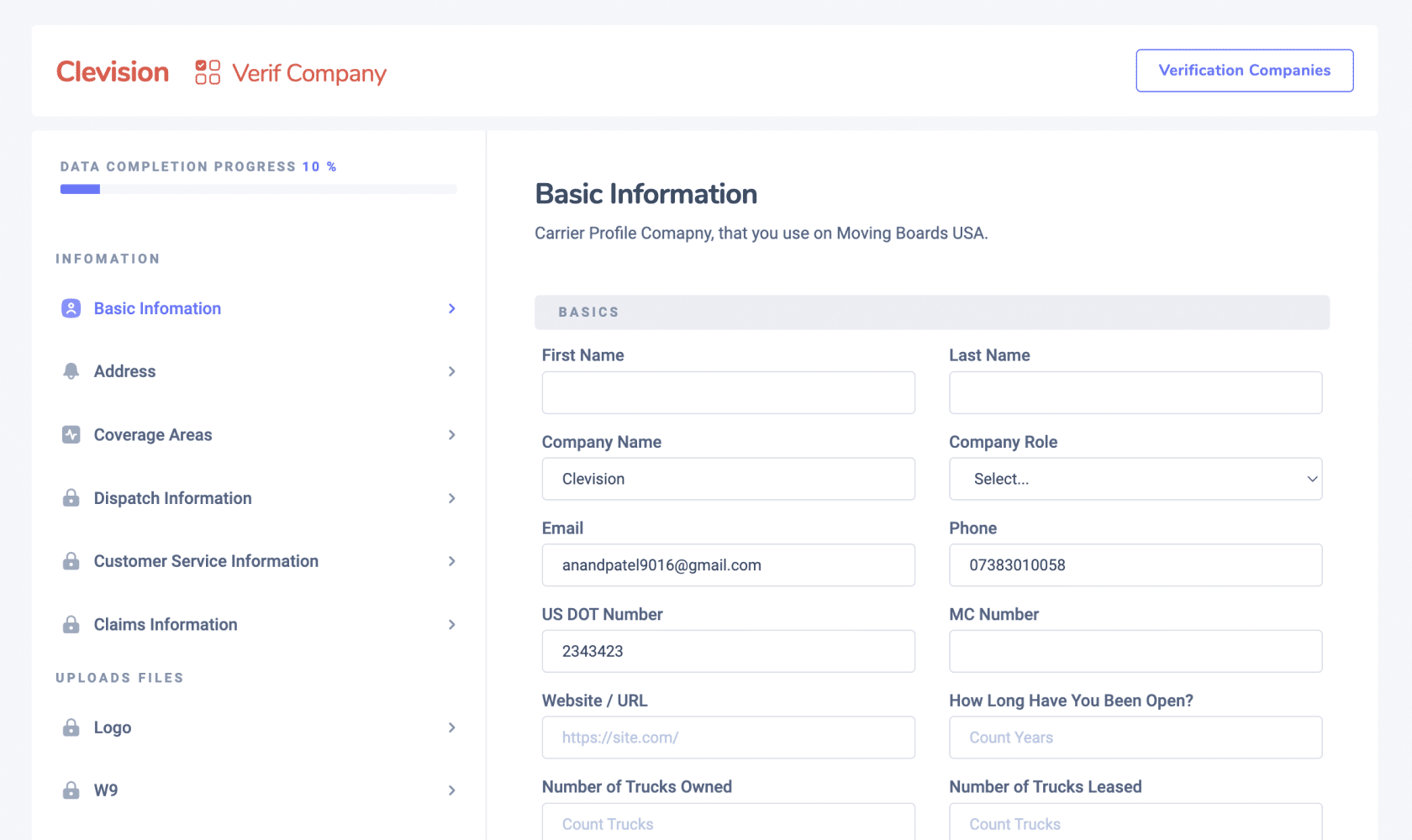Select Claims Information menu item
This screenshot has width=1412, height=840.
(x=259, y=624)
